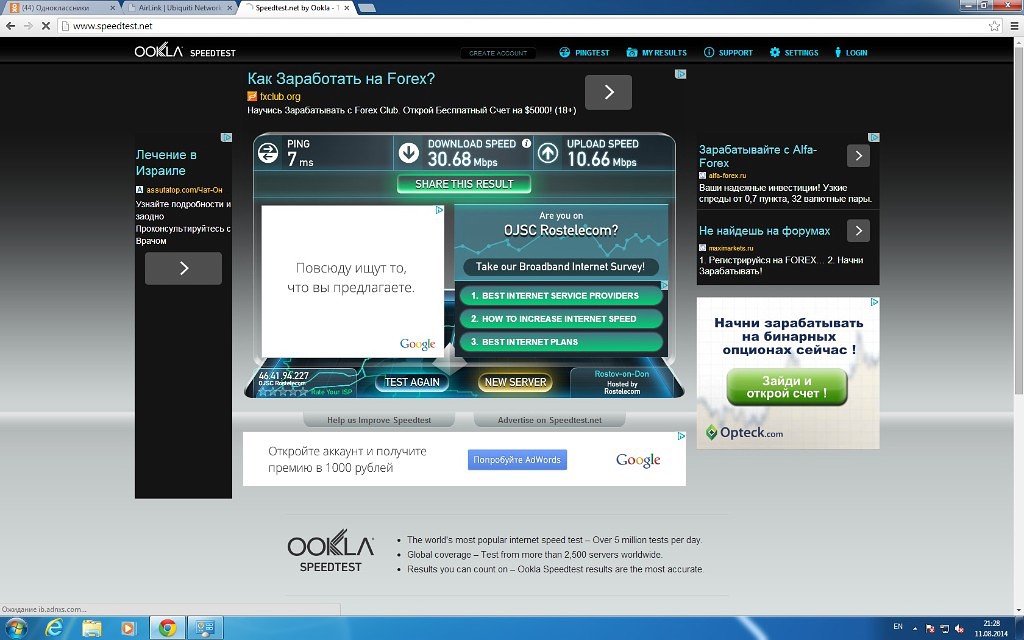This screenshot has height=640, width=1024.
Task: Click the Chrome back arrow
Action: click(x=10, y=25)
